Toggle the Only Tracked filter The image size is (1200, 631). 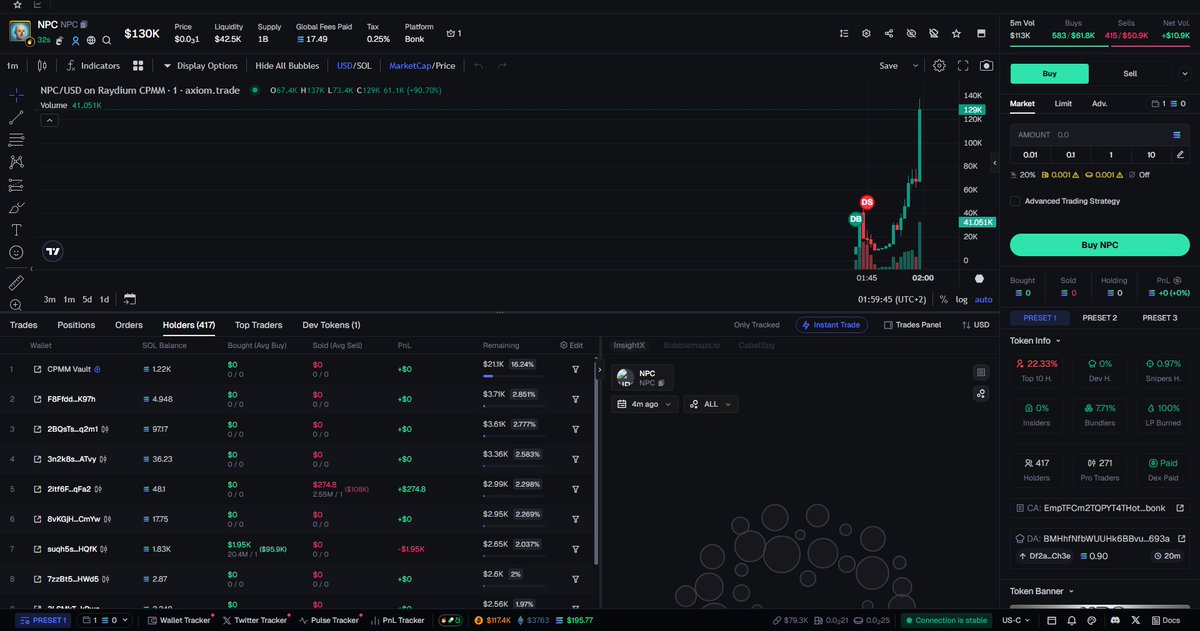756,325
